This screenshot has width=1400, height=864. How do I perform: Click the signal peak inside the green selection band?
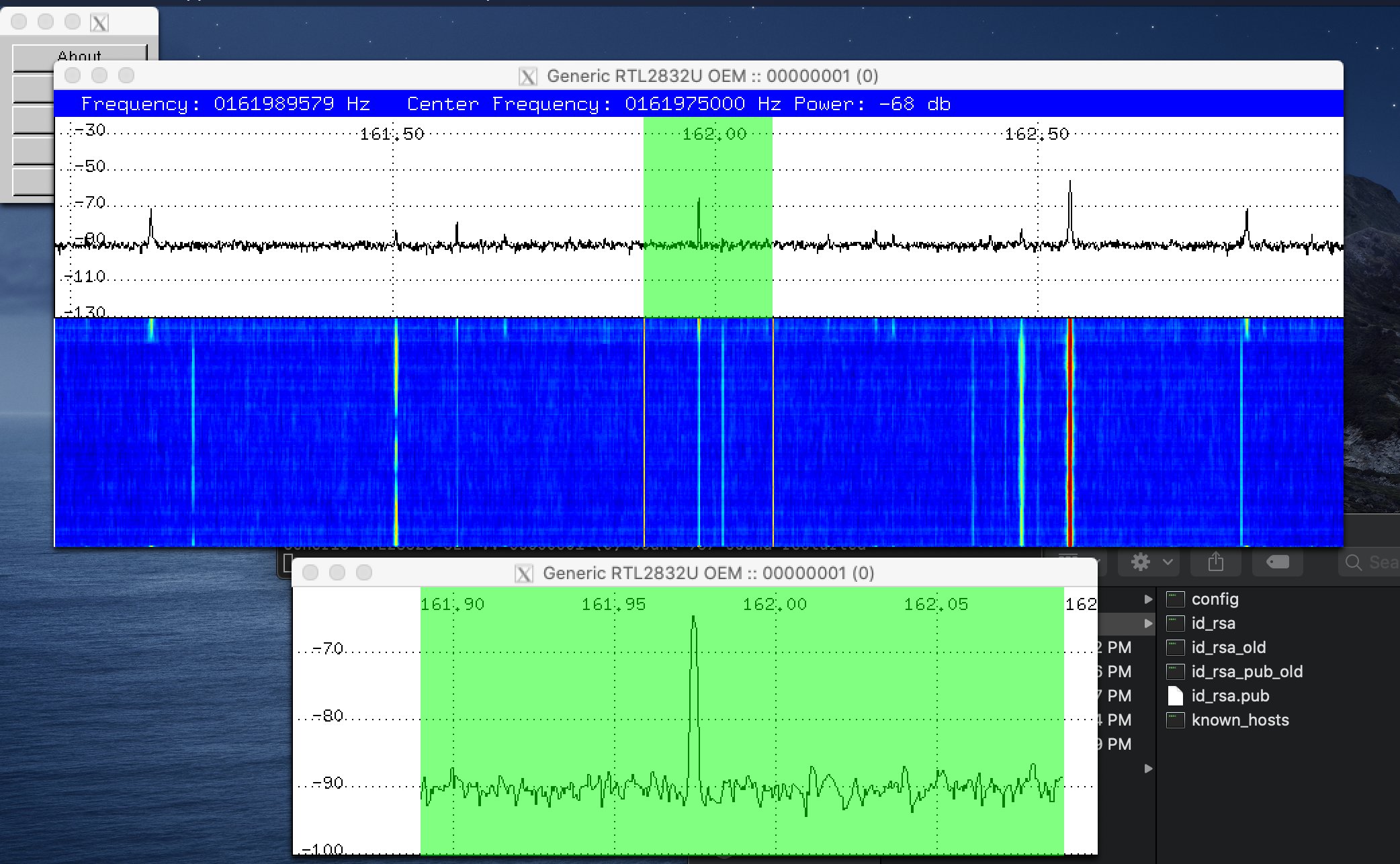coord(699,220)
